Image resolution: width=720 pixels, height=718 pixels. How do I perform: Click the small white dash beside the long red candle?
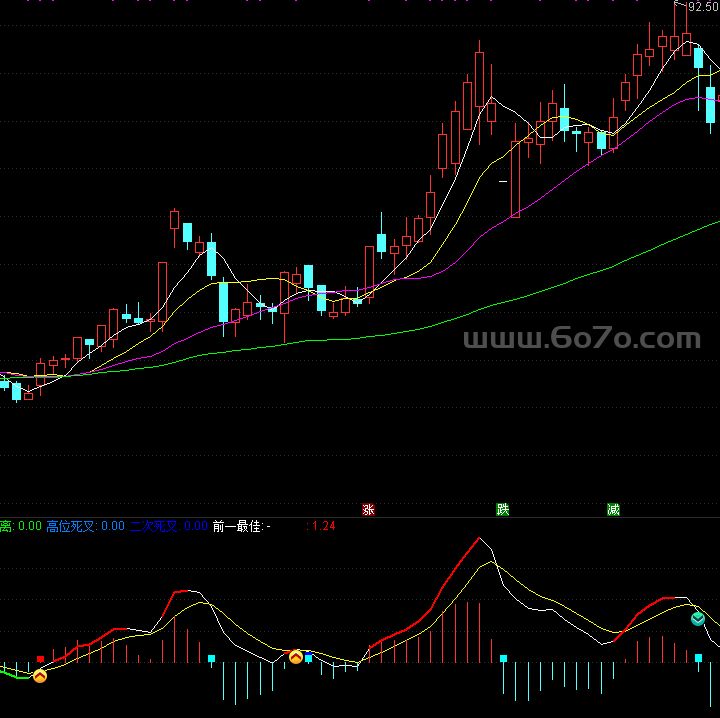click(503, 181)
